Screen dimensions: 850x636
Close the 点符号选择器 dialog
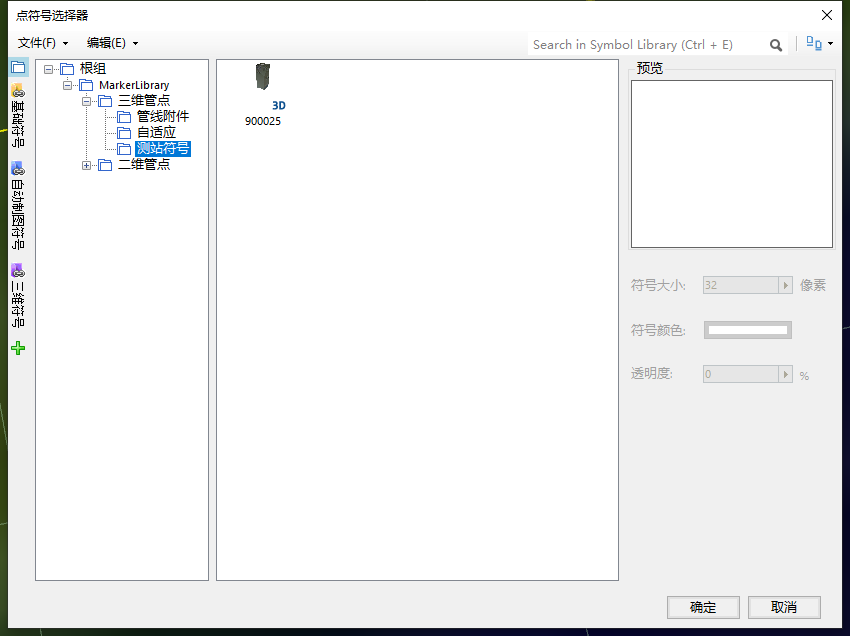tap(827, 15)
